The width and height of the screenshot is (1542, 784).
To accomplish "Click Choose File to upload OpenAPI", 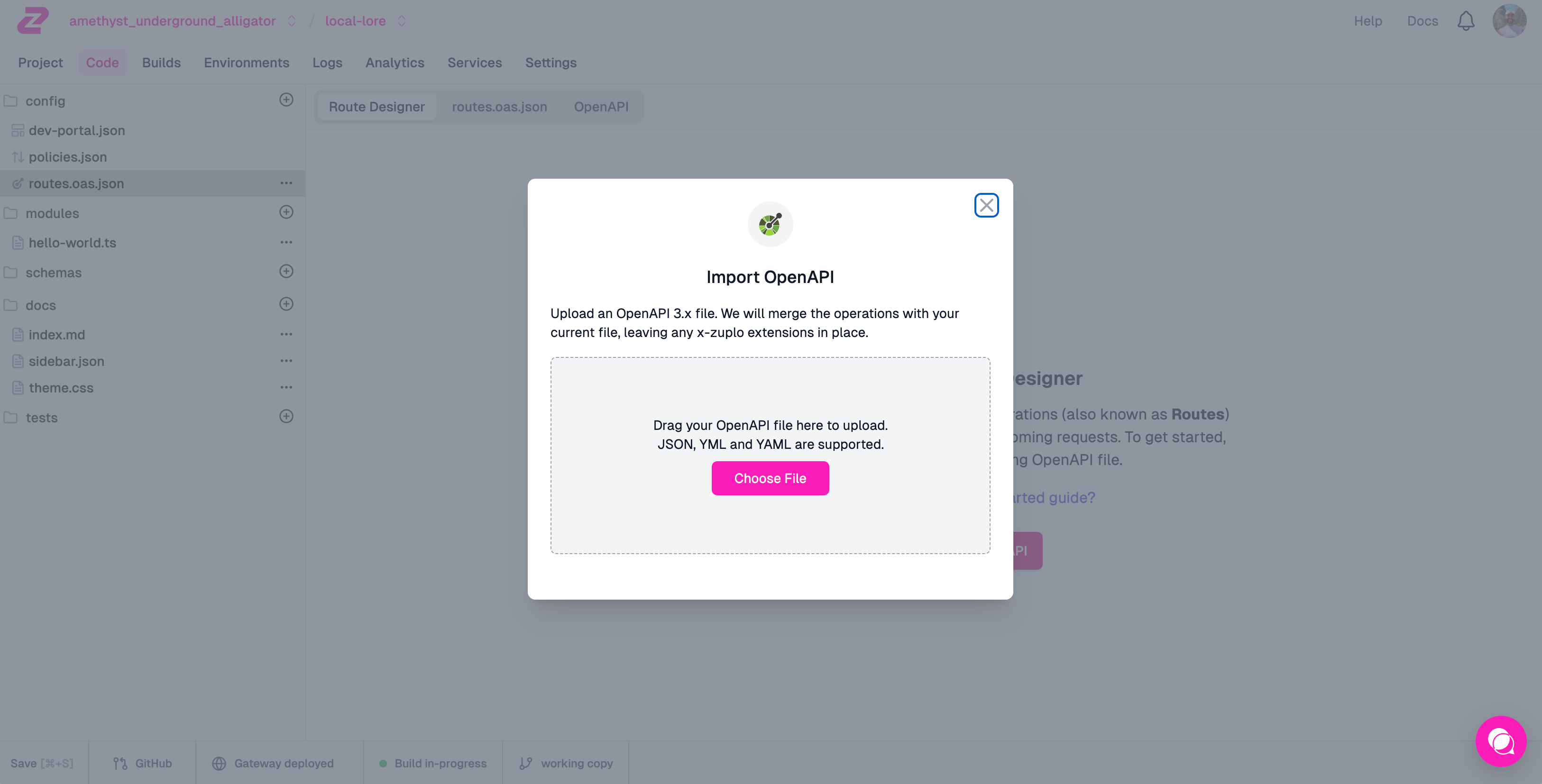I will (x=770, y=478).
